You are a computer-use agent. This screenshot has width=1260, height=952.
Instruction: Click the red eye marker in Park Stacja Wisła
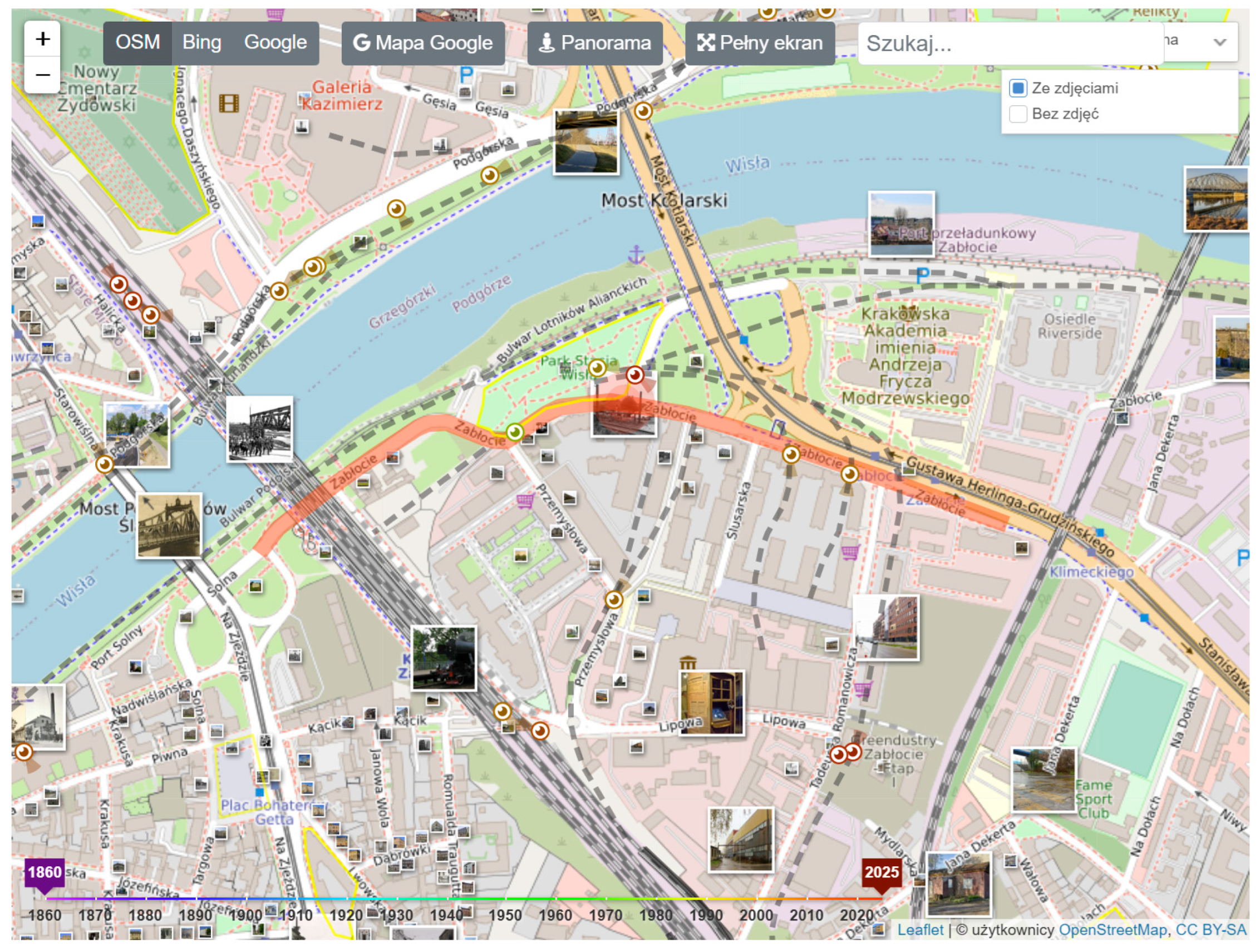point(634,375)
